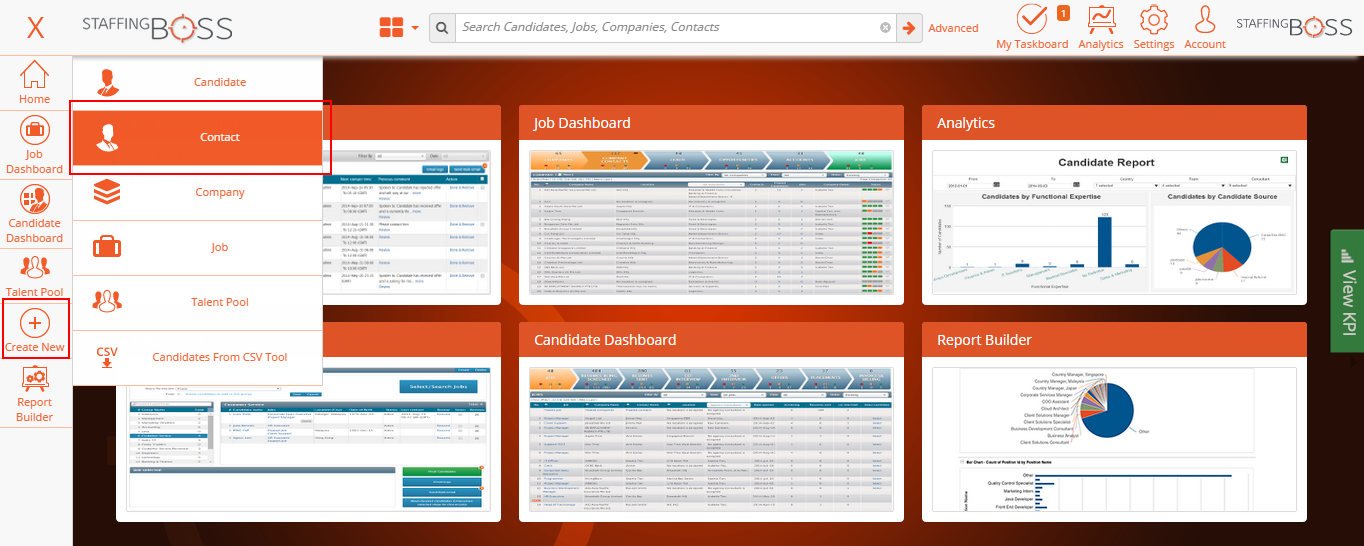Choose Contact in the Create New menu

click(x=198, y=137)
